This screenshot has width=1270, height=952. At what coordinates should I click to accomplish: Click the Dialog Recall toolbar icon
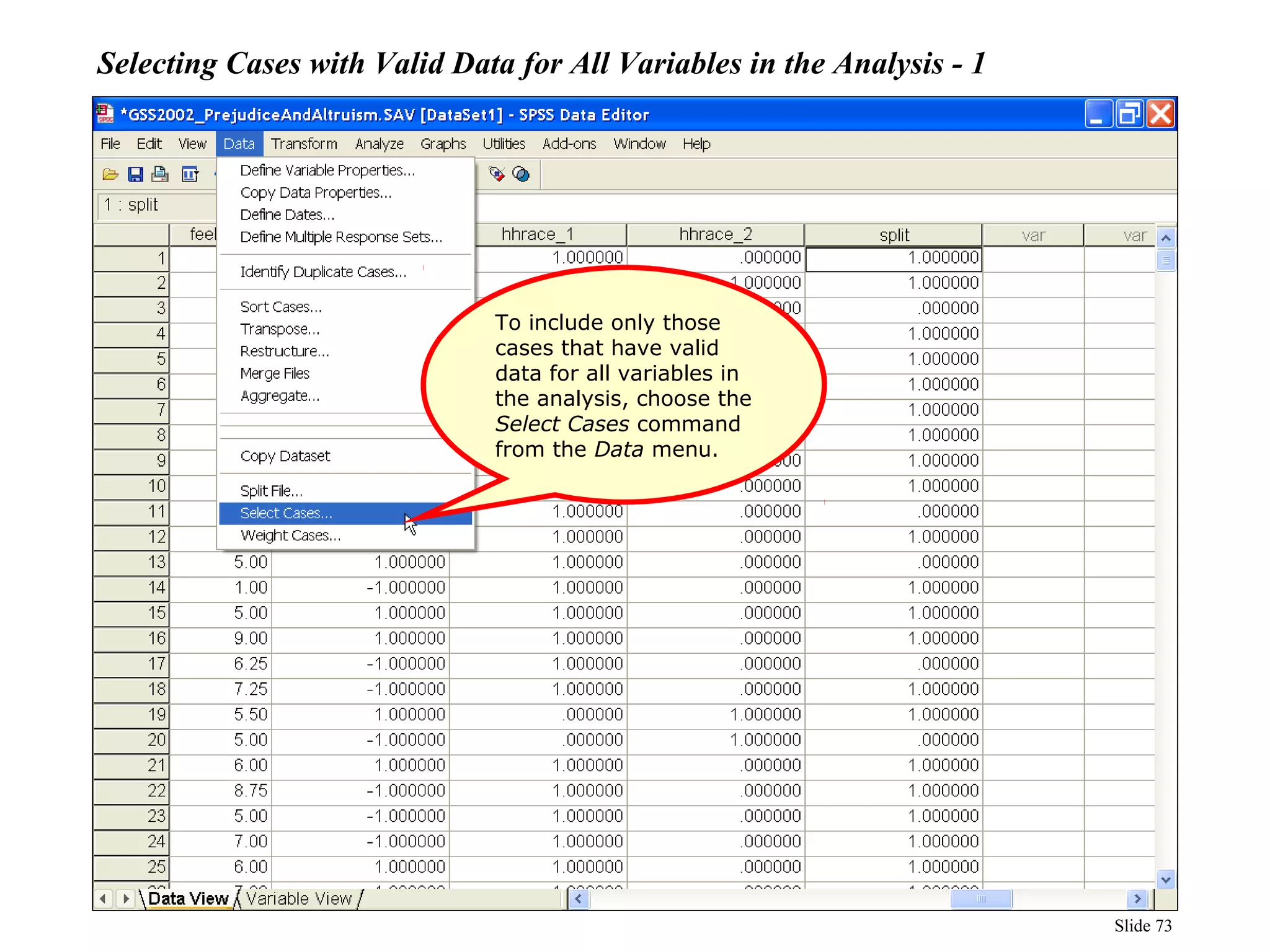190,175
